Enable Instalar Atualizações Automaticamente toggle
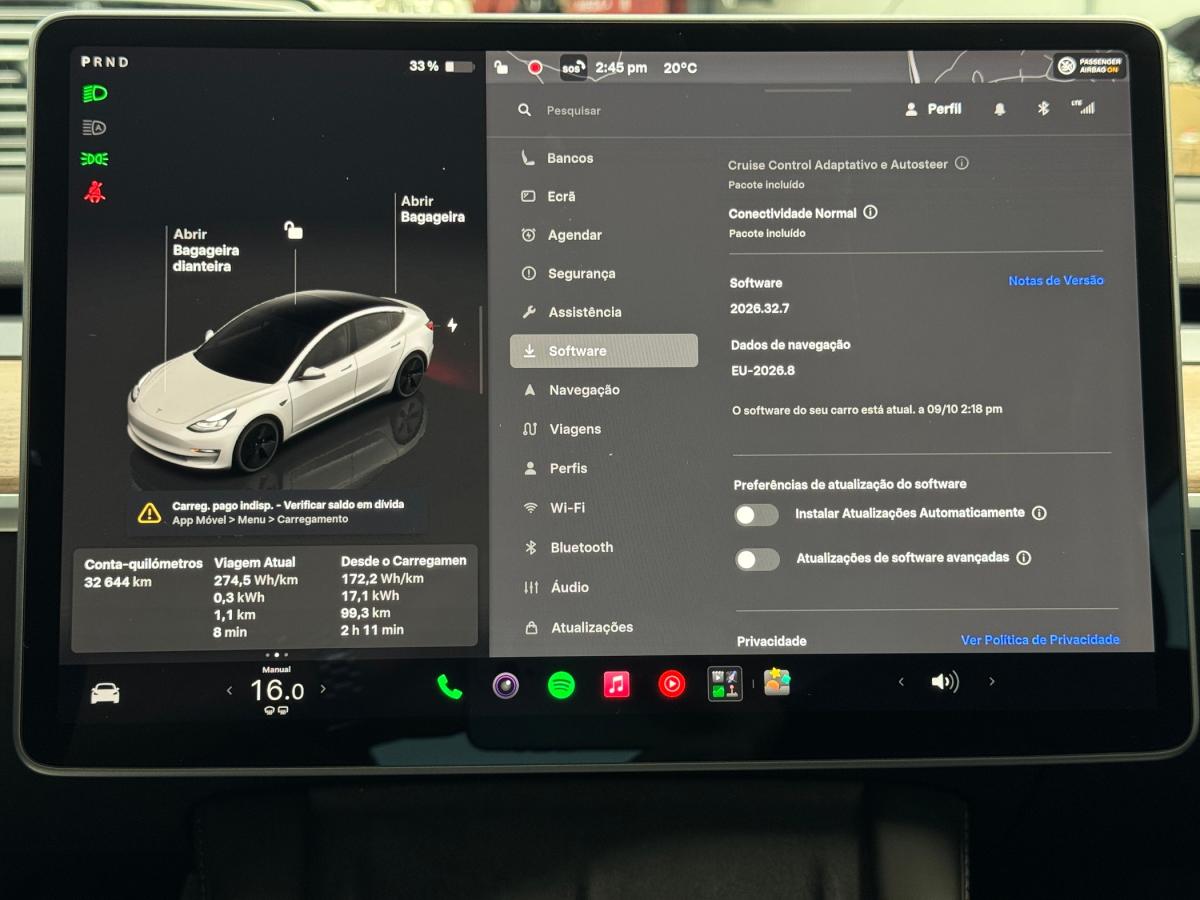This screenshot has height=900, width=1200. [x=756, y=515]
